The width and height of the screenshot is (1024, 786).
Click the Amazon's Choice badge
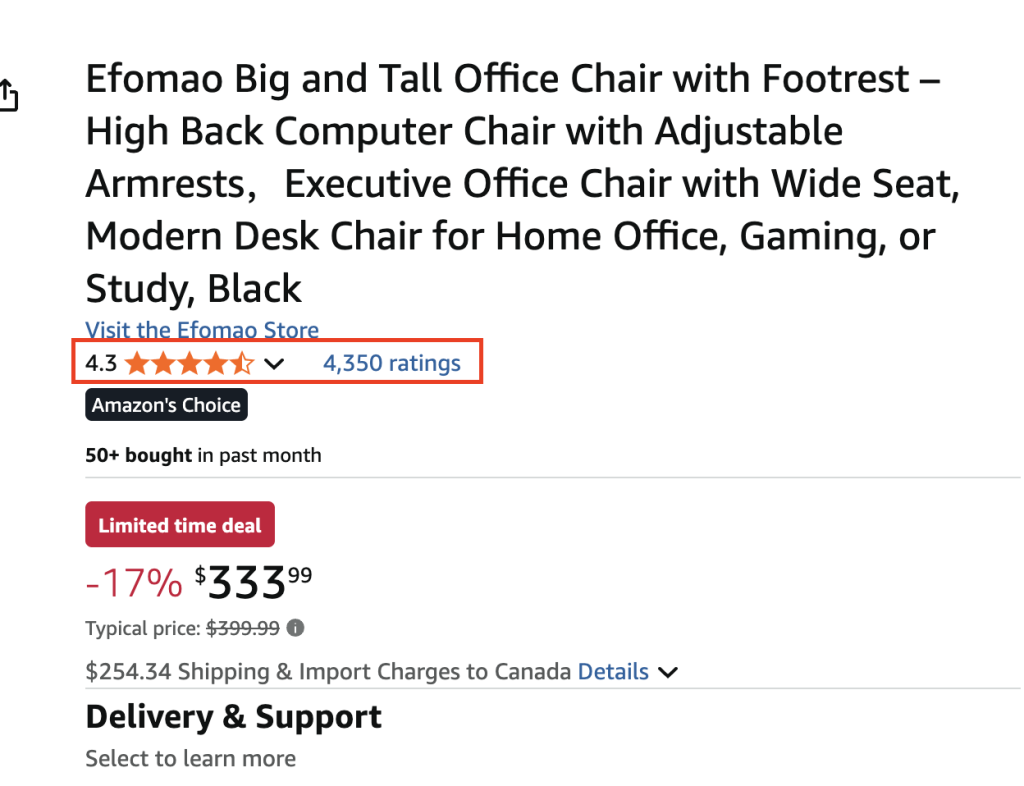(166, 404)
